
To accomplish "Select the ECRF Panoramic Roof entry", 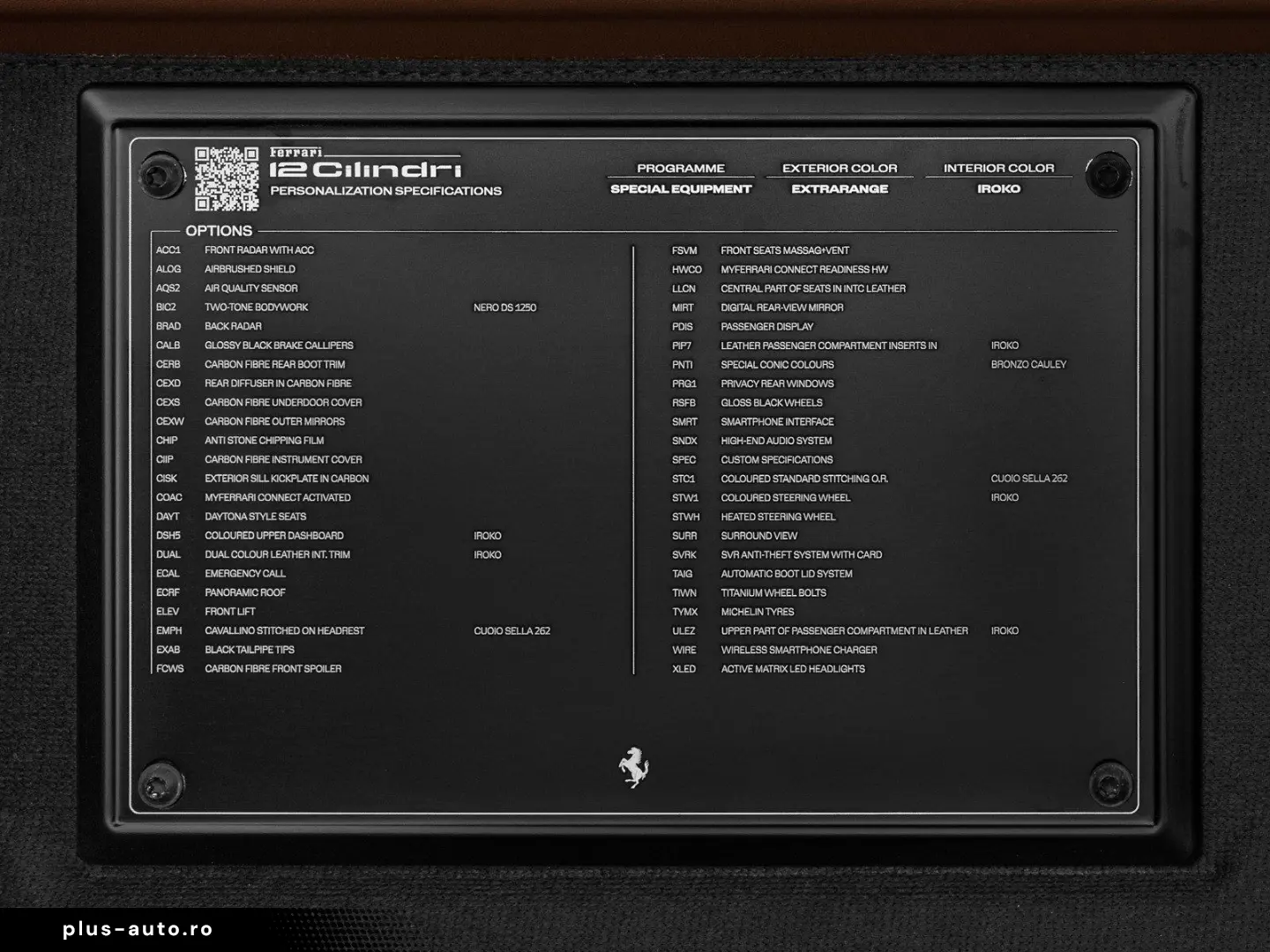I will (245, 592).
